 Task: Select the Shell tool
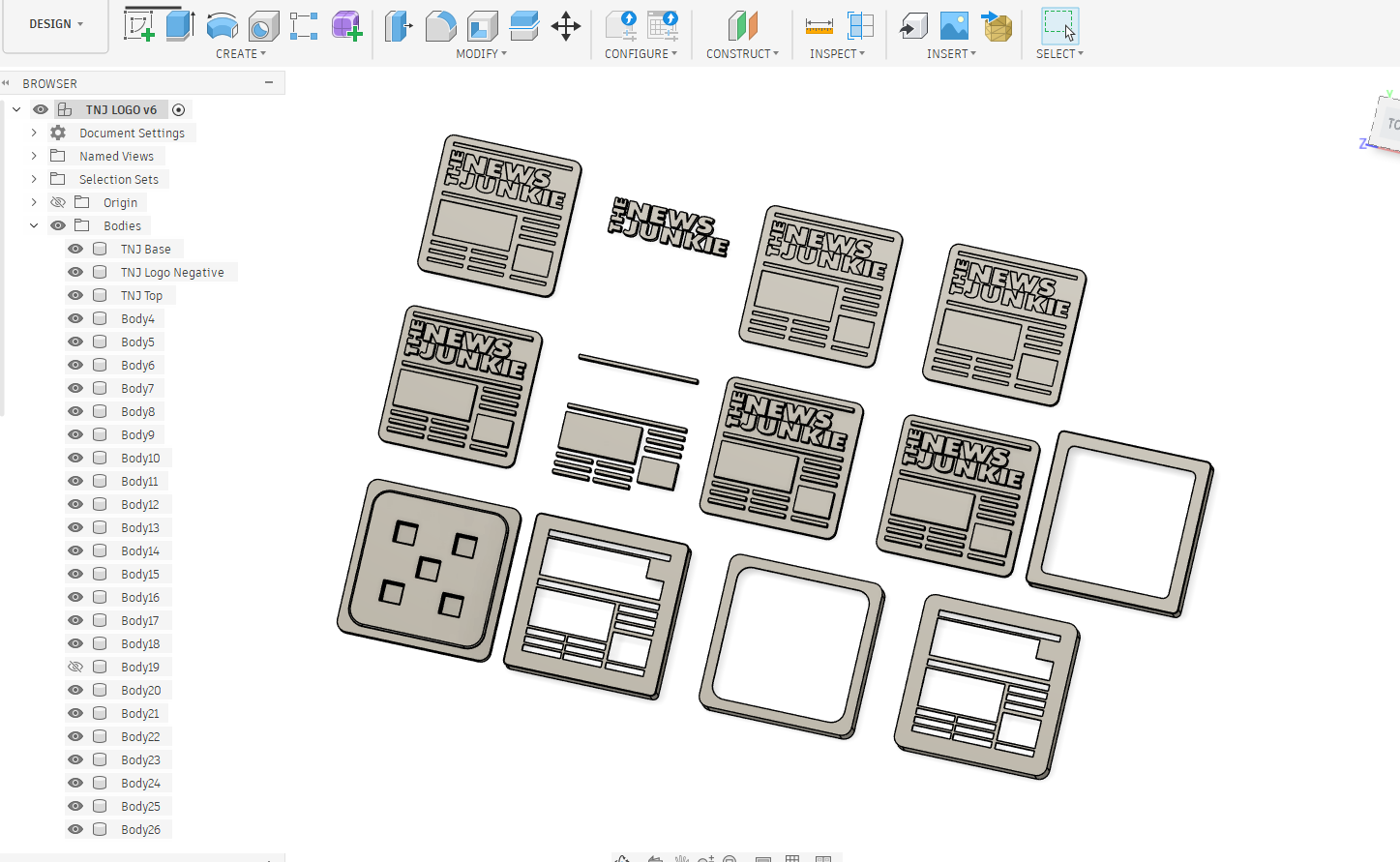pyautogui.click(x=482, y=25)
